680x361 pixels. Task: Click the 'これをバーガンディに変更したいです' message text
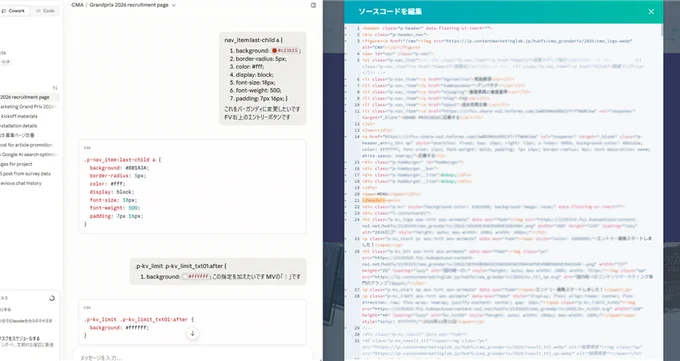click(262, 109)
